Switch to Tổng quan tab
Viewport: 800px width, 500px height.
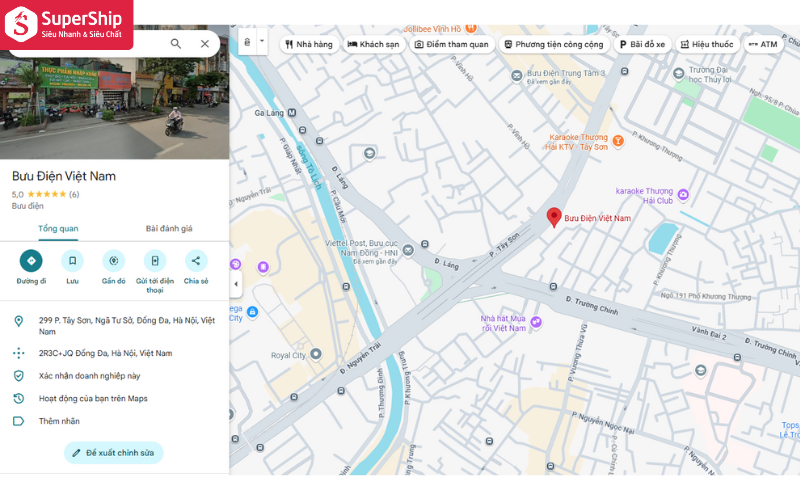(x=58, y=229)
